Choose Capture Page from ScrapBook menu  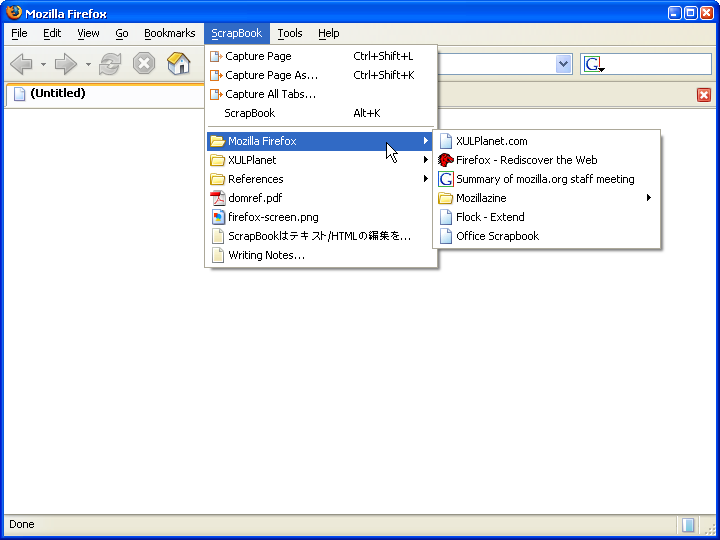pos(321,56)
